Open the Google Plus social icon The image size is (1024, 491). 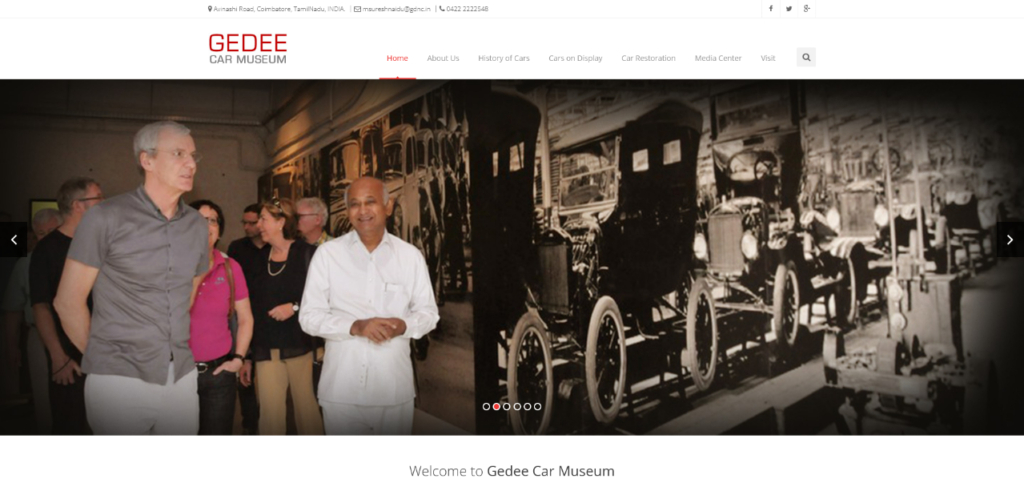click(807, 8)
